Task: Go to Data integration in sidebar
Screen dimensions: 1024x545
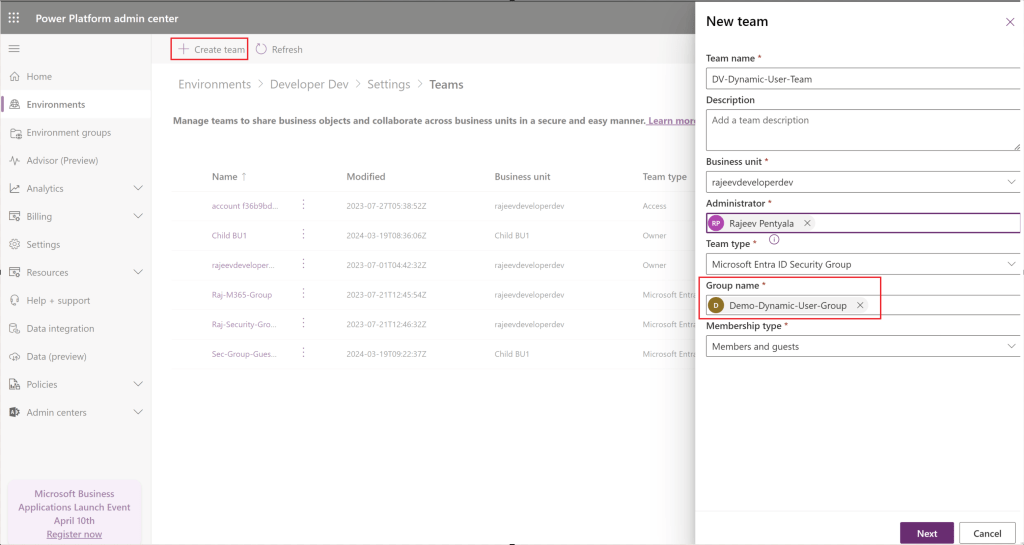Action: 60,328
